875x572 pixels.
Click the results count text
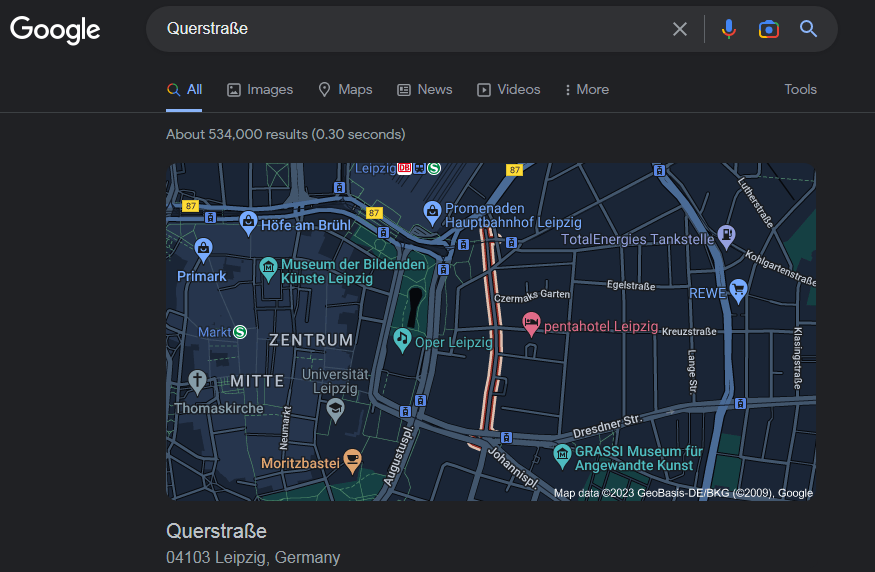(x=286, y=134)
